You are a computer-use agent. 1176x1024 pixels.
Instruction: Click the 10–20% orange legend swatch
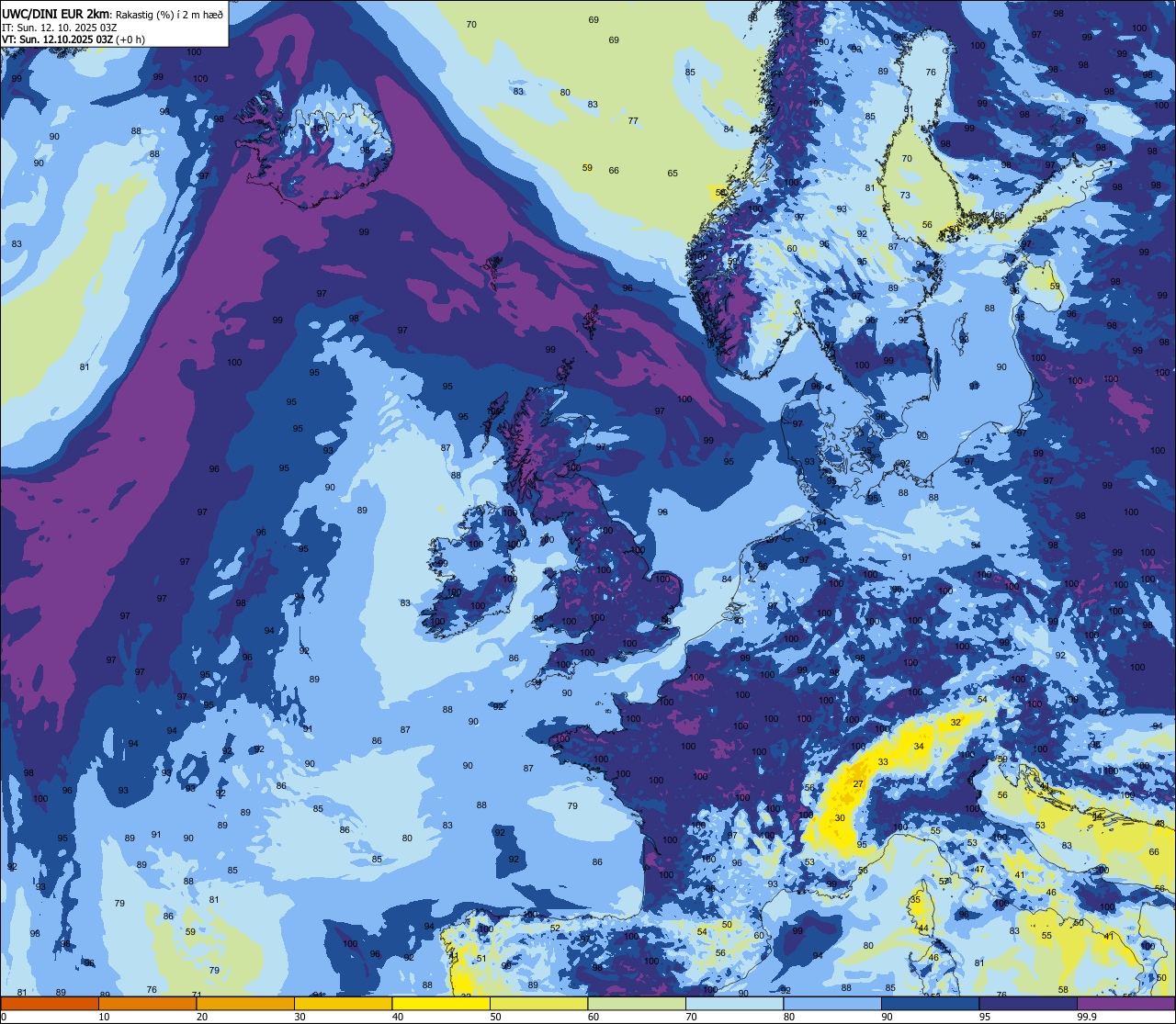point(148,1003)
